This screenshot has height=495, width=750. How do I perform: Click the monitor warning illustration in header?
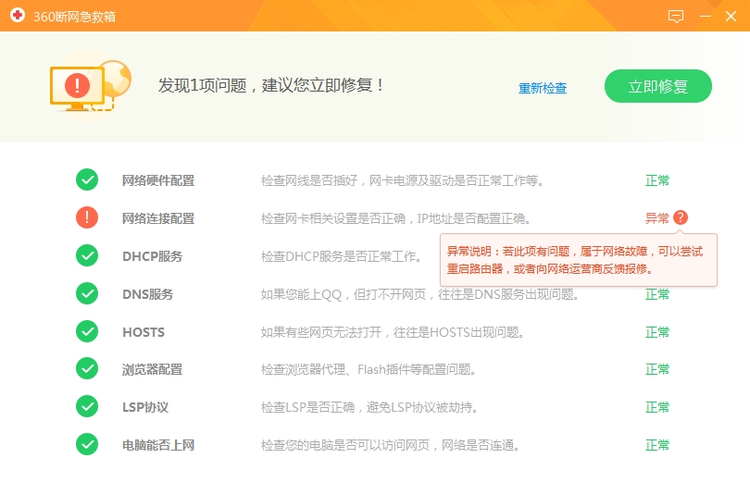[x=90, y=86]
